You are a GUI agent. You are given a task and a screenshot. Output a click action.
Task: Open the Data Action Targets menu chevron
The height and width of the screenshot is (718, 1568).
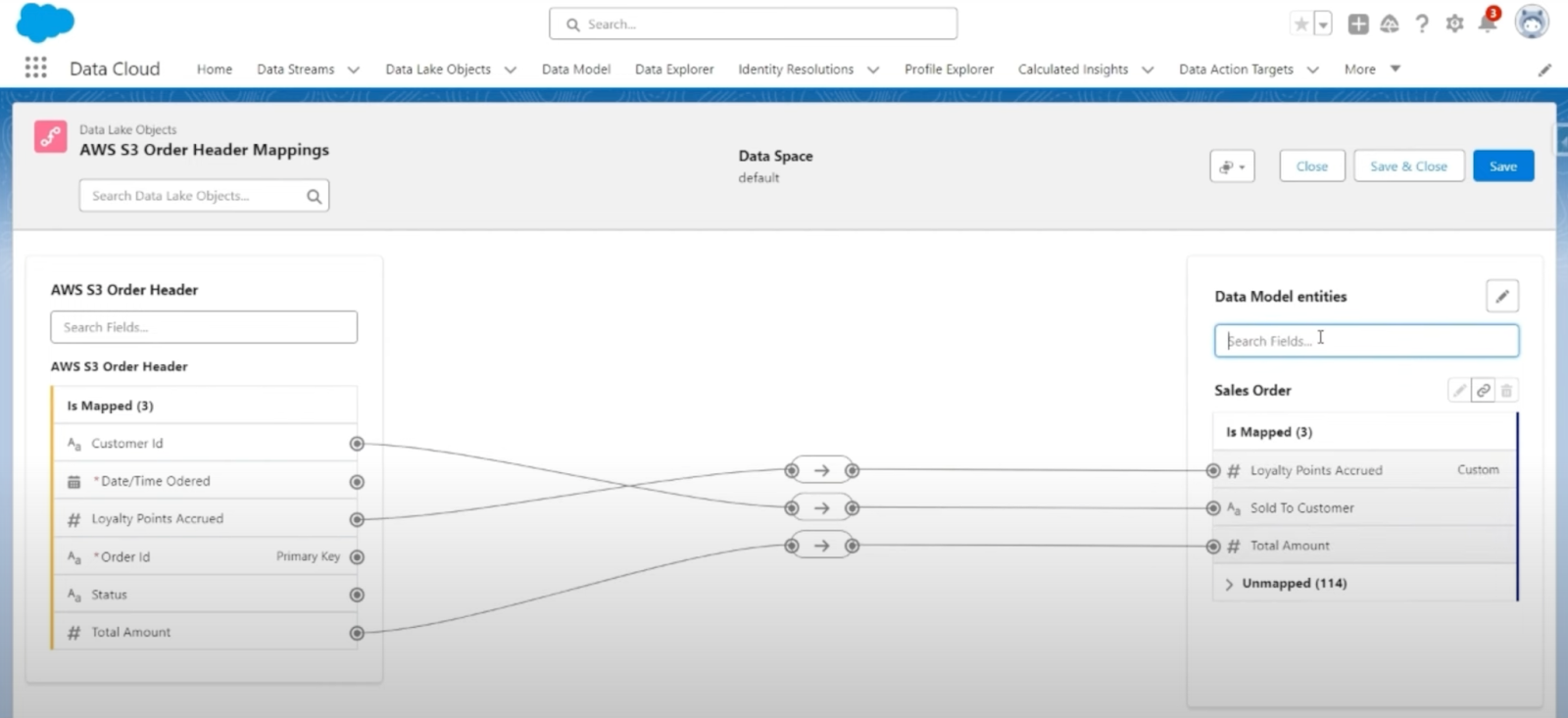pos(1313,70)
